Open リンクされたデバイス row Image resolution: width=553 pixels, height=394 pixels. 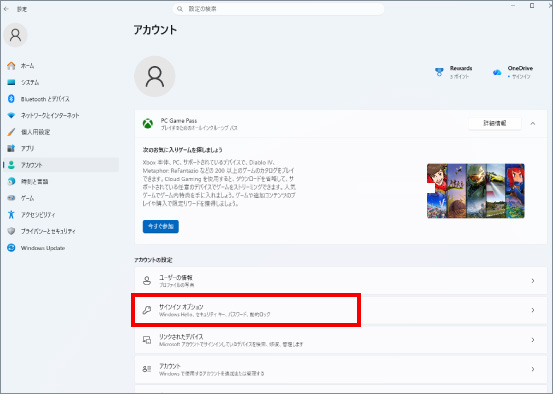click(x=341, y=340)
